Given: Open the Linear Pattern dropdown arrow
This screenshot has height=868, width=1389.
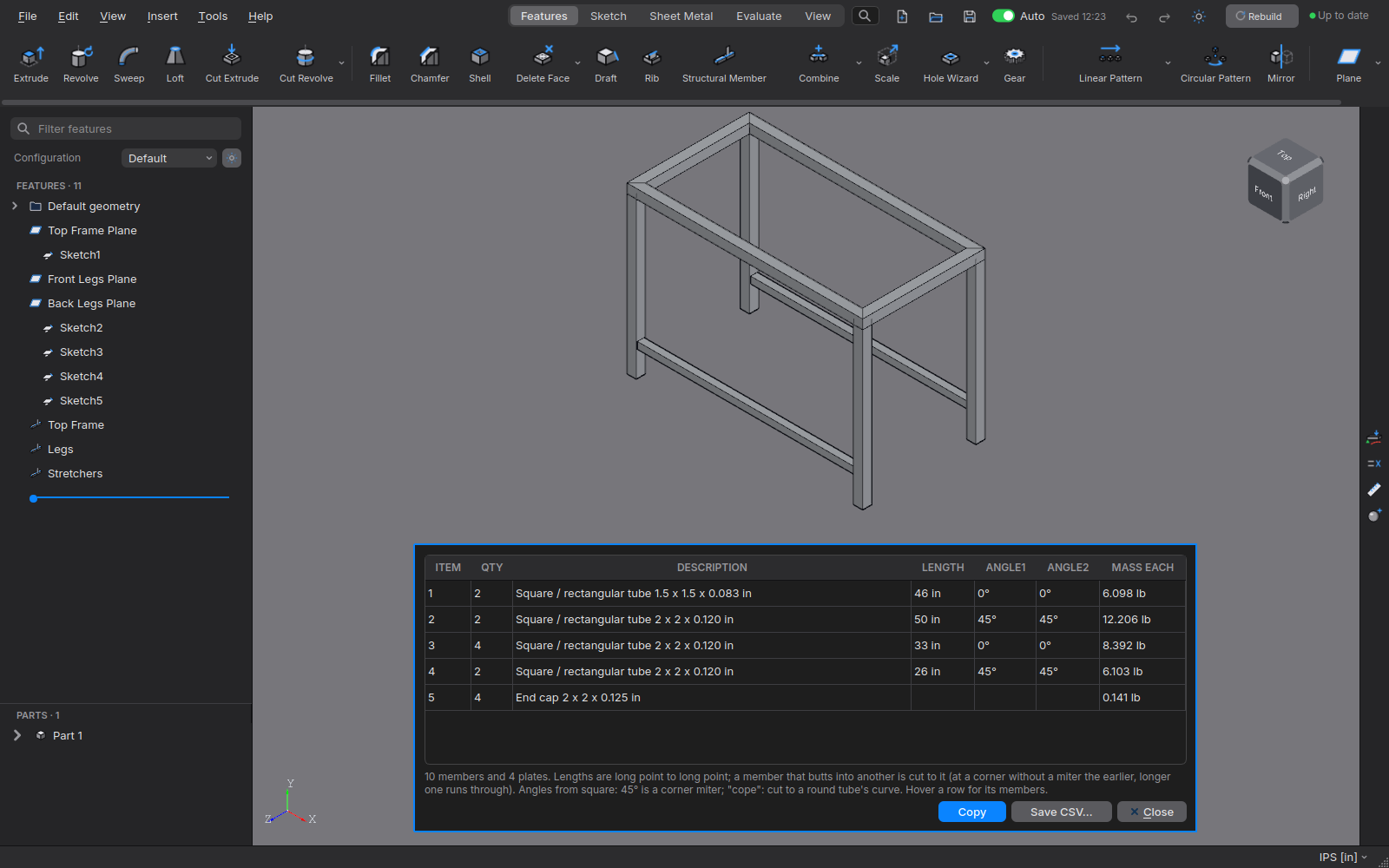Looking at the screenshot, I should coord(1168,63).
